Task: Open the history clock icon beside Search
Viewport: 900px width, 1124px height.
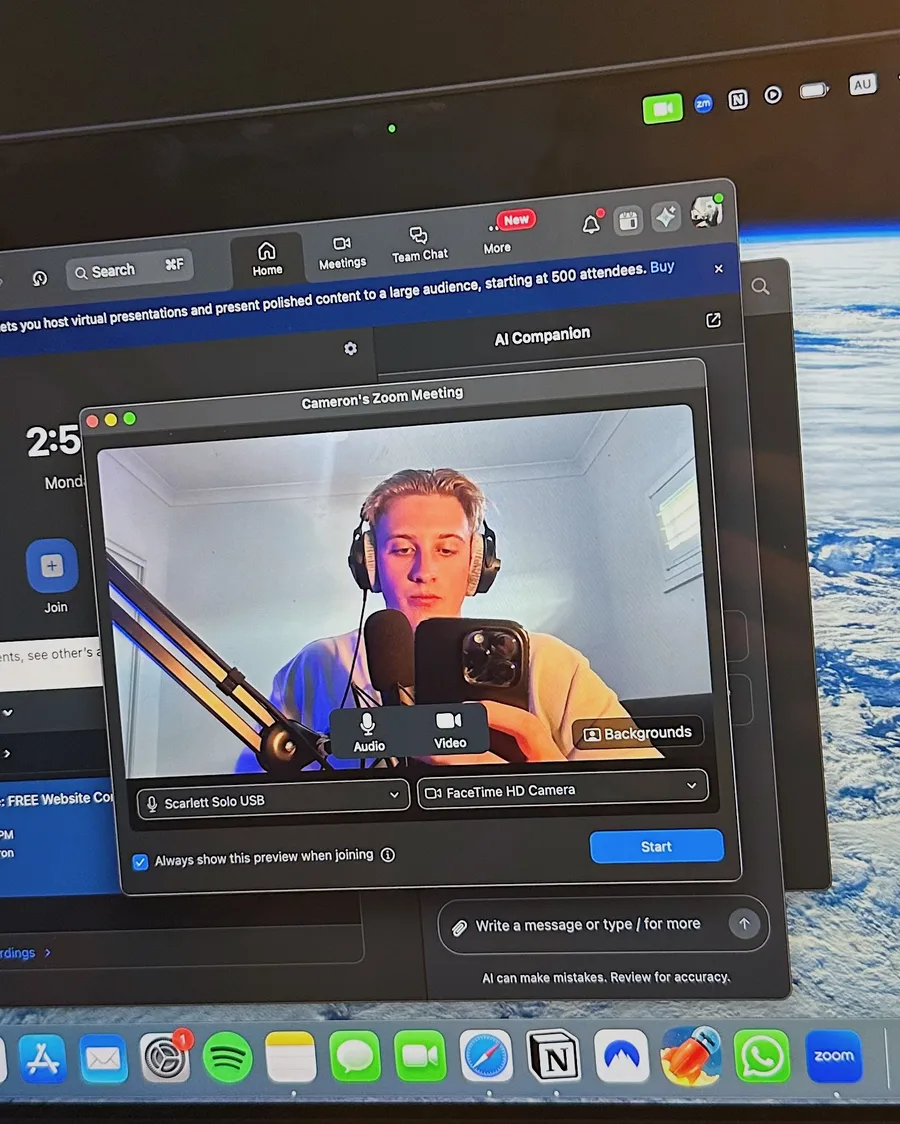Action: pyautogui.click(x=40, y=278)
